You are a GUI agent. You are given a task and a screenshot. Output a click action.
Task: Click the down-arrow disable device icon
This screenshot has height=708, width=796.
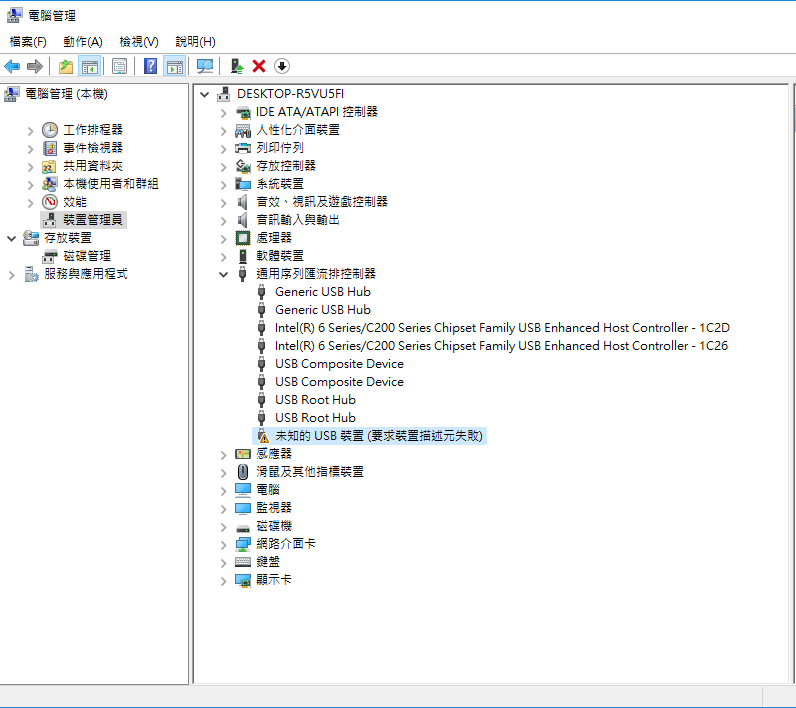pos(282,66)
